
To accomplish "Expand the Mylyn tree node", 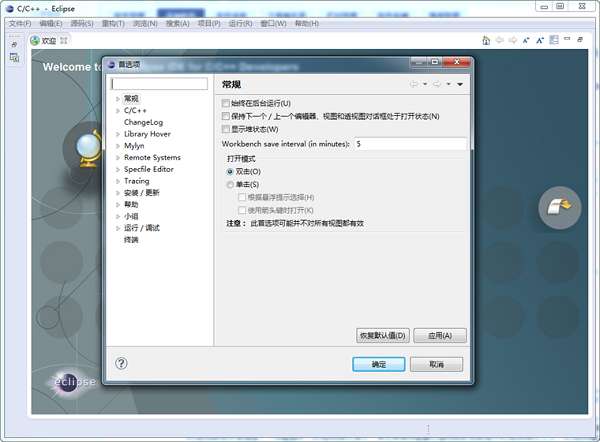I will [x=118, y=146].
